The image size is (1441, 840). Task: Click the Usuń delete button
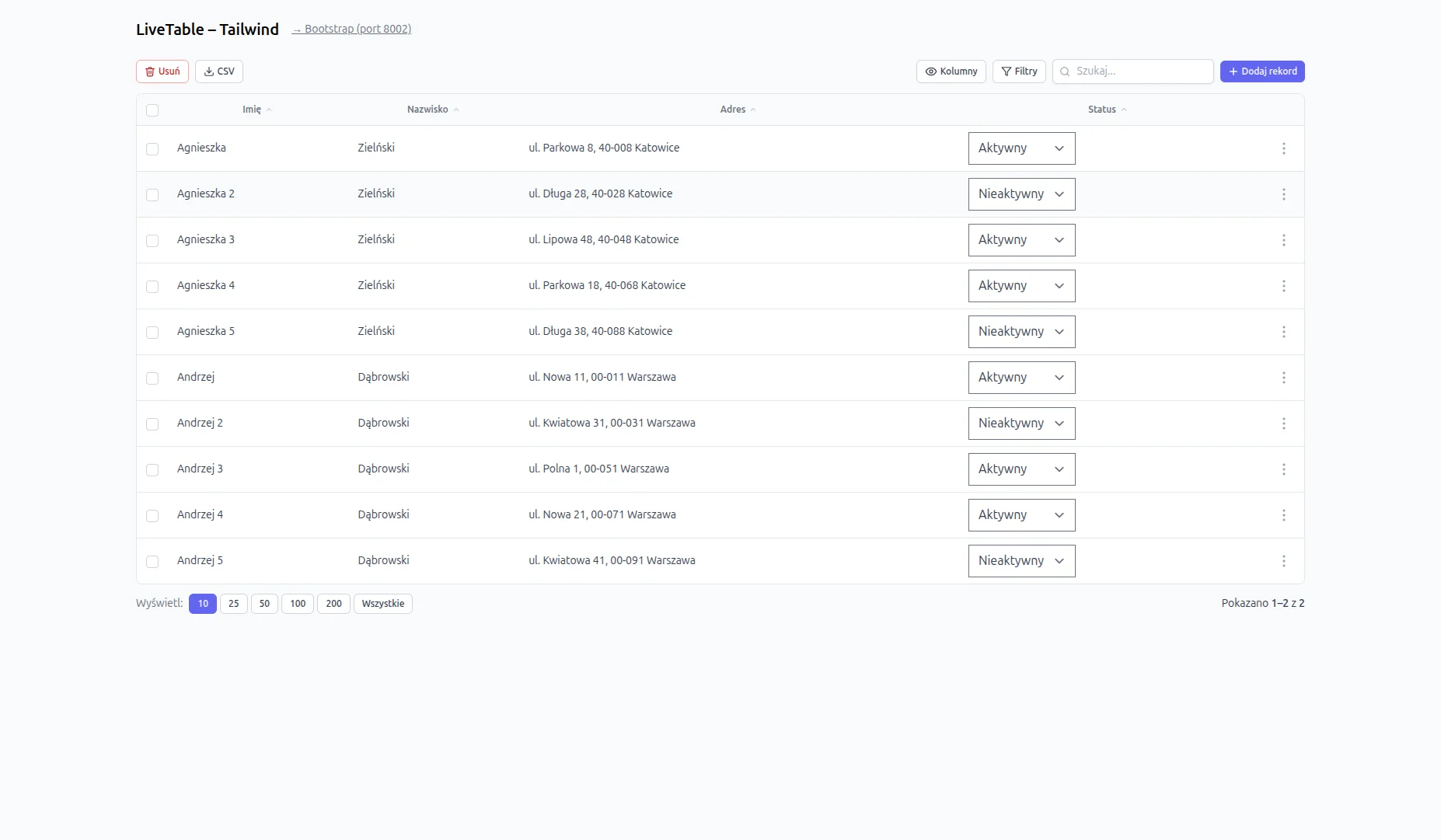(x=162, y=71)
